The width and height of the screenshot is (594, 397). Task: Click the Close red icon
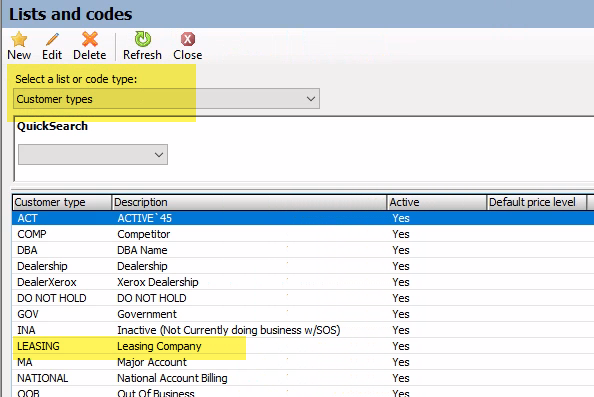coord(188,39)
